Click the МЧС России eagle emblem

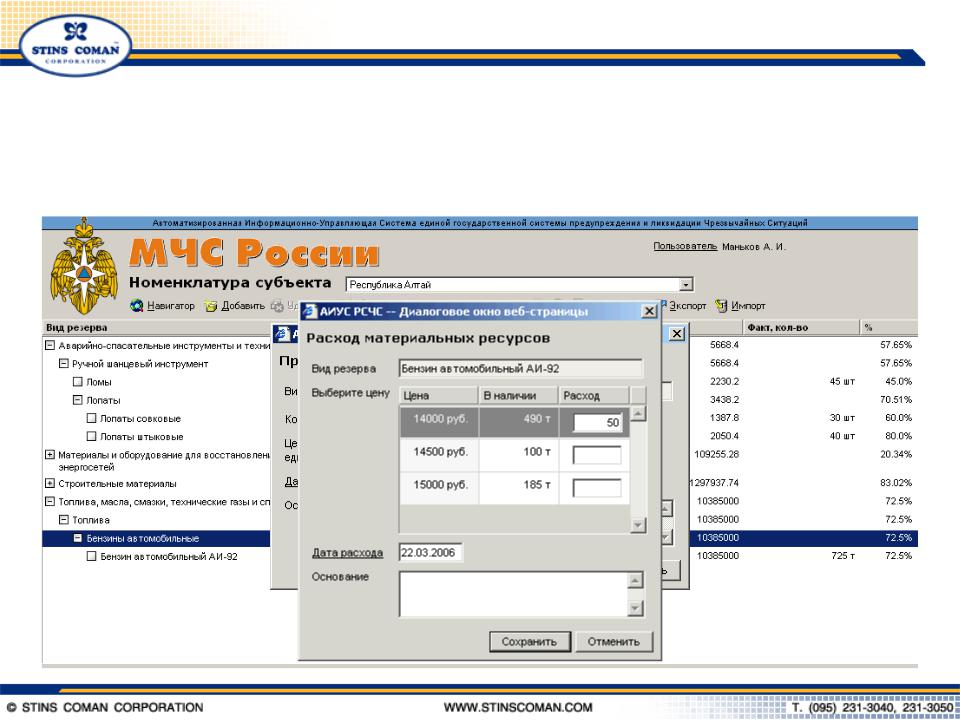84,268
